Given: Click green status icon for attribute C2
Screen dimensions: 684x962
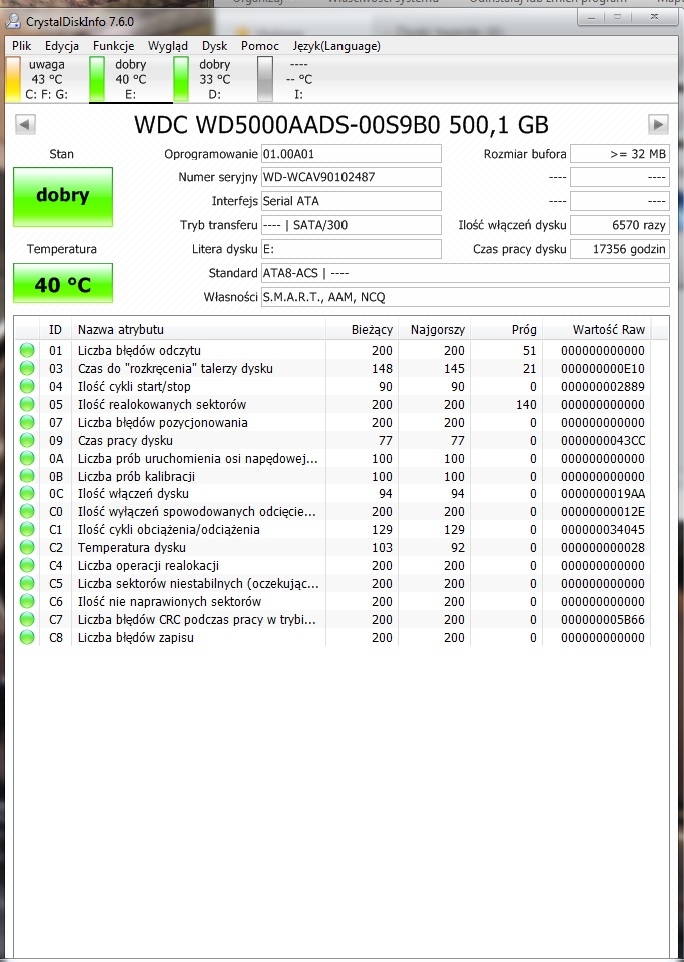Looking at the screenshot, I should [x=27, y=547].
